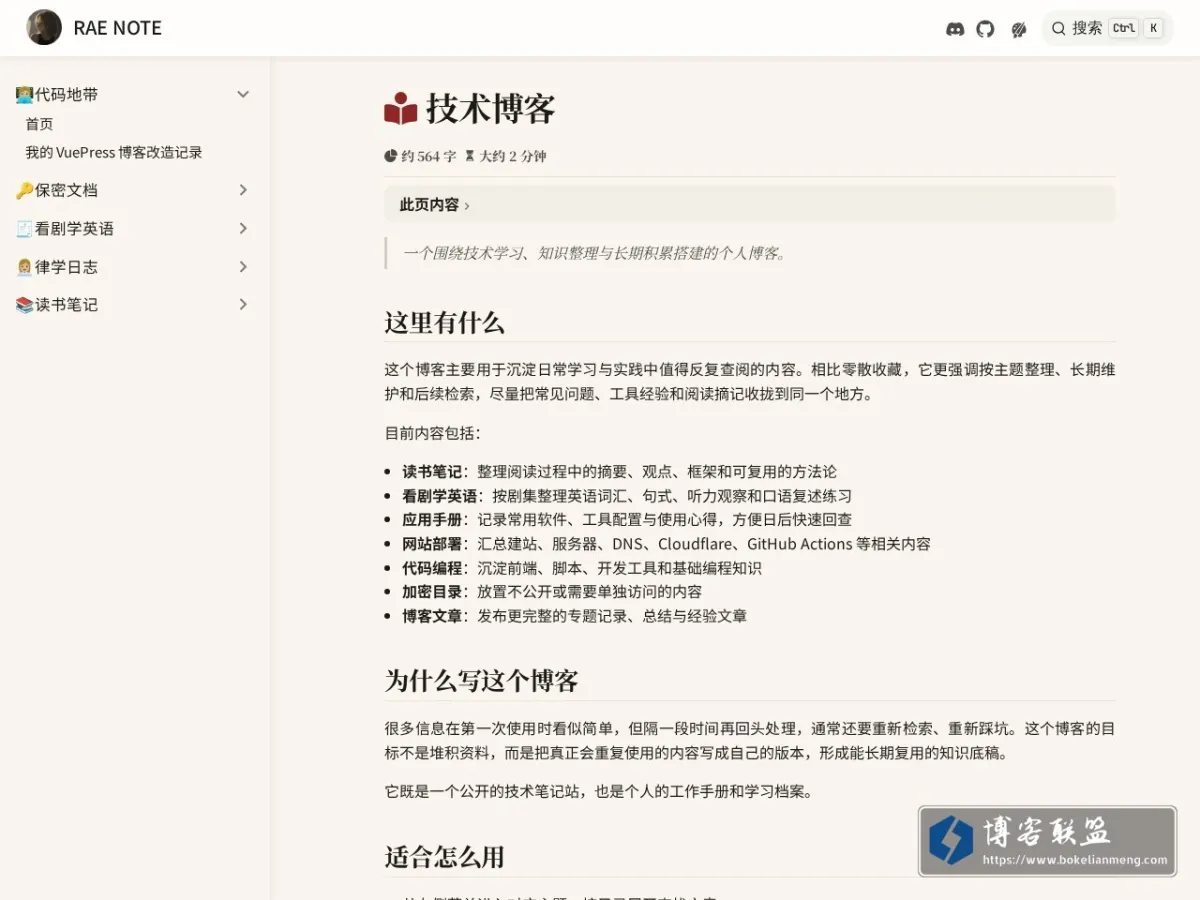
Task: Click the bold 博客文章 list item
Action: 432,615
